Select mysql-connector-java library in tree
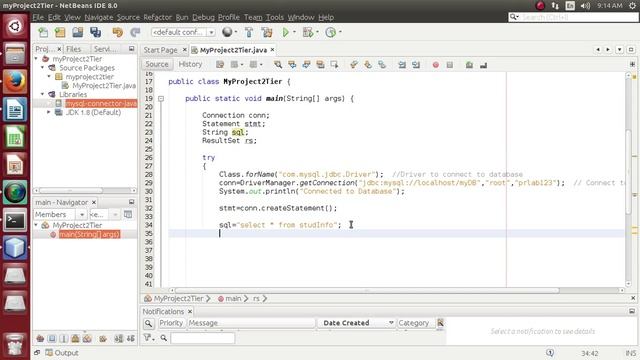 101,104
